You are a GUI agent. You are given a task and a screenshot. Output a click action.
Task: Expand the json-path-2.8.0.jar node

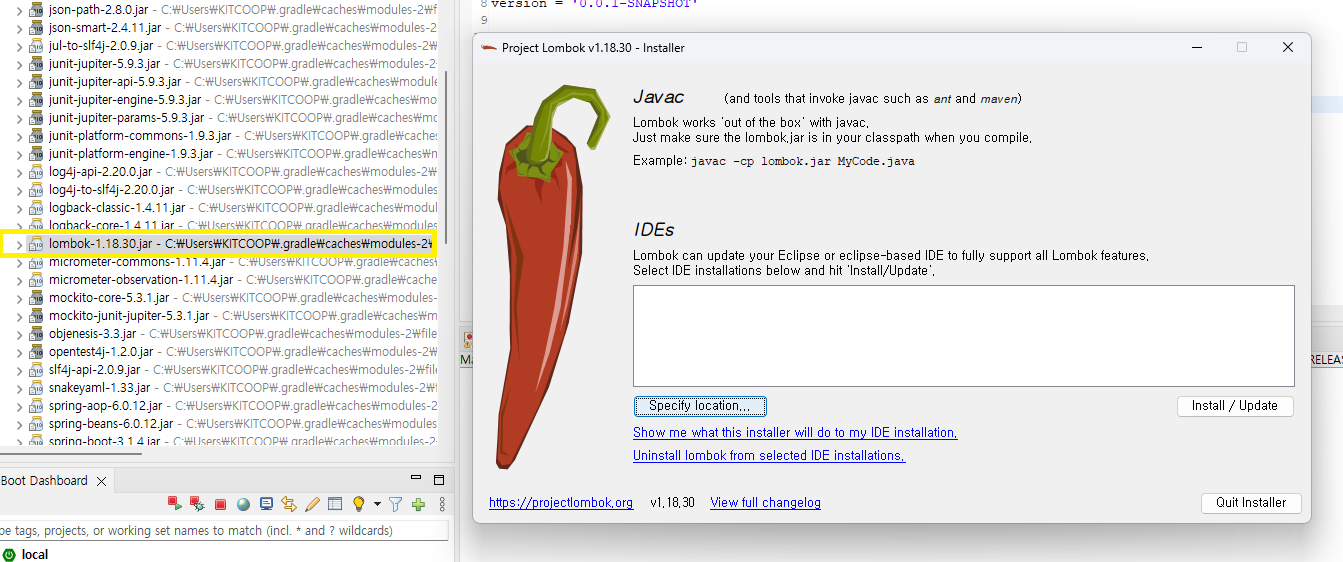click(18, 10)
